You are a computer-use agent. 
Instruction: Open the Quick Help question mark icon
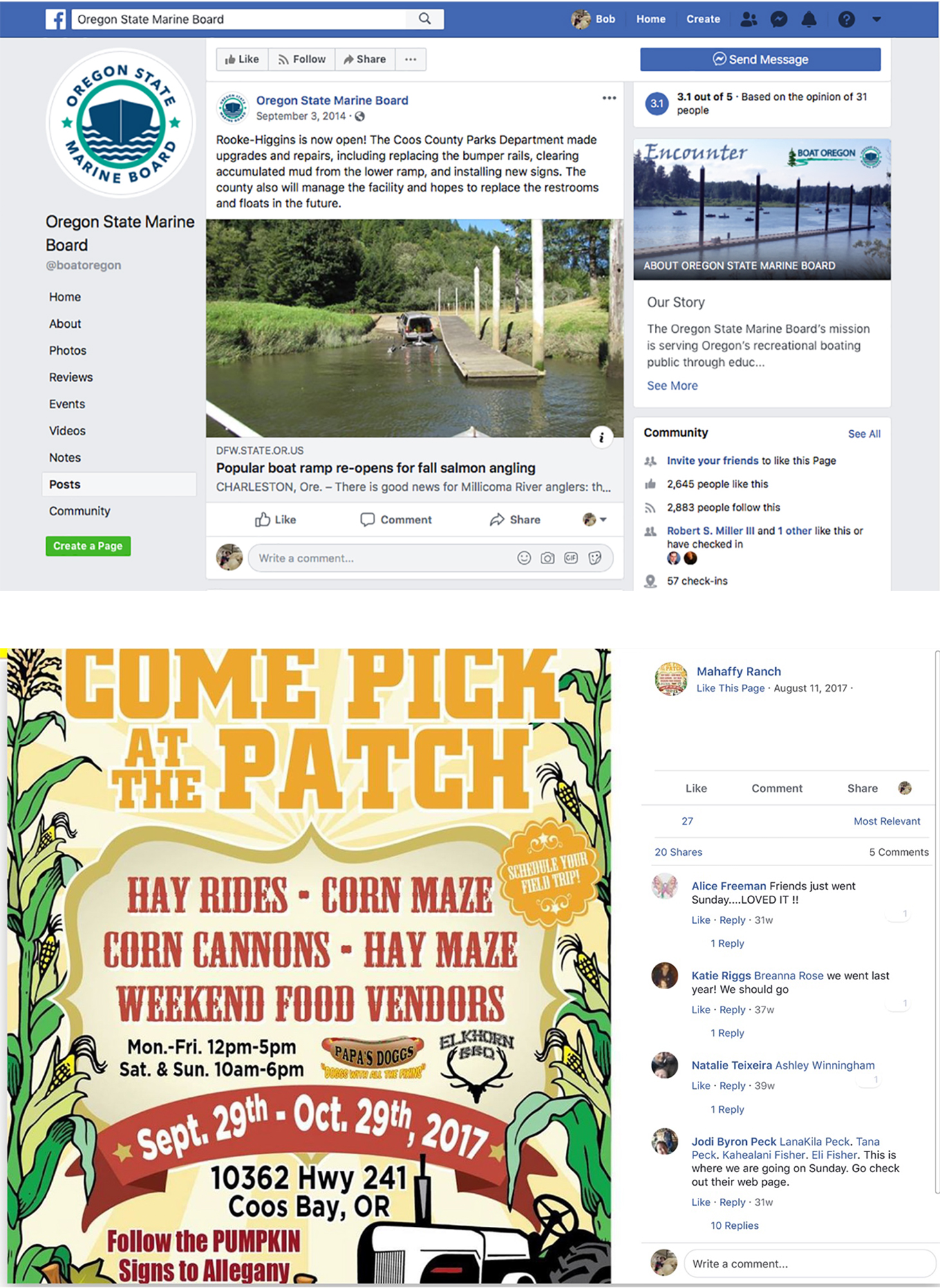pyautogui.click(x=846, y=19)
